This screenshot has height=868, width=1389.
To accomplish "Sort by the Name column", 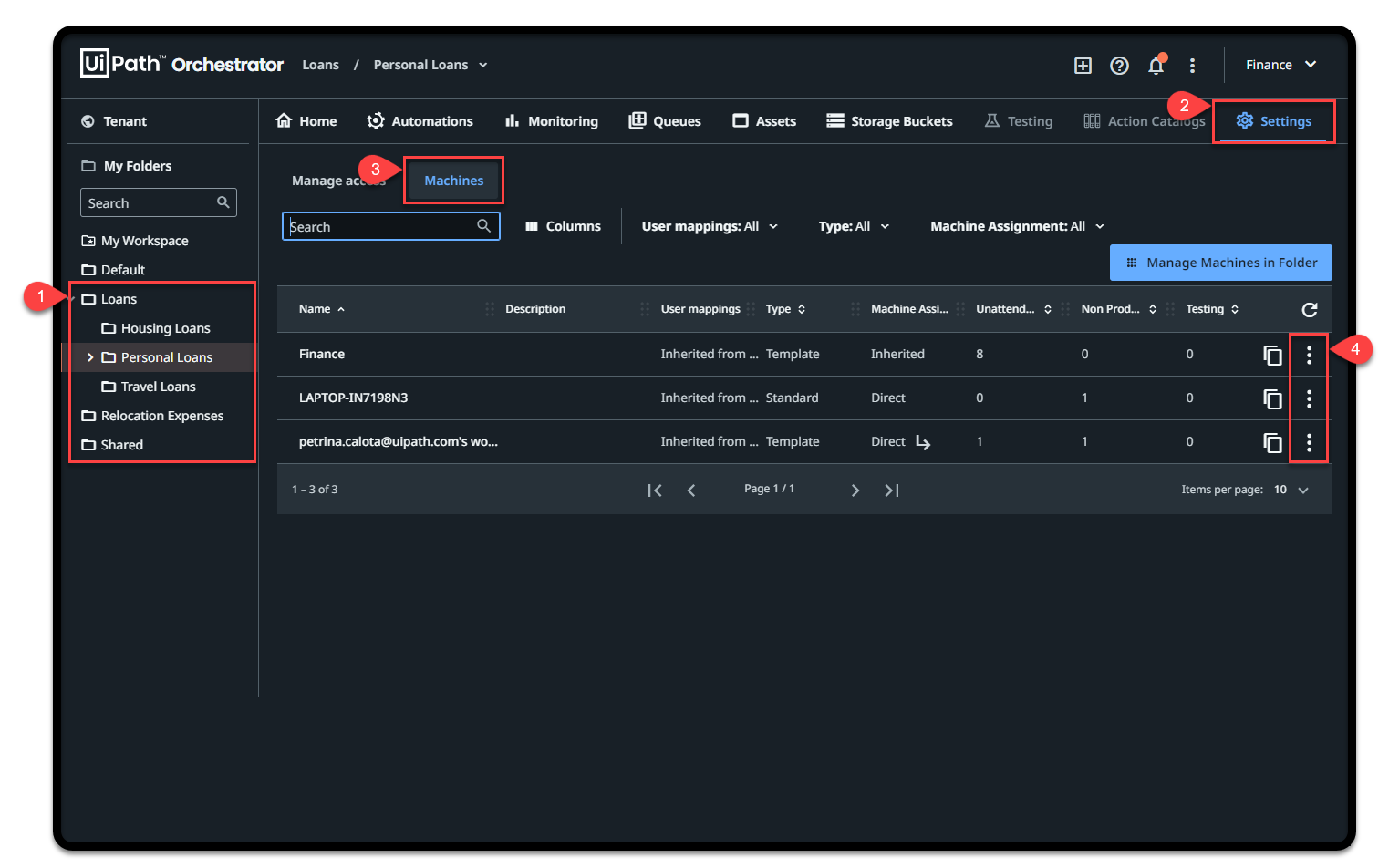I will point(322,309).
